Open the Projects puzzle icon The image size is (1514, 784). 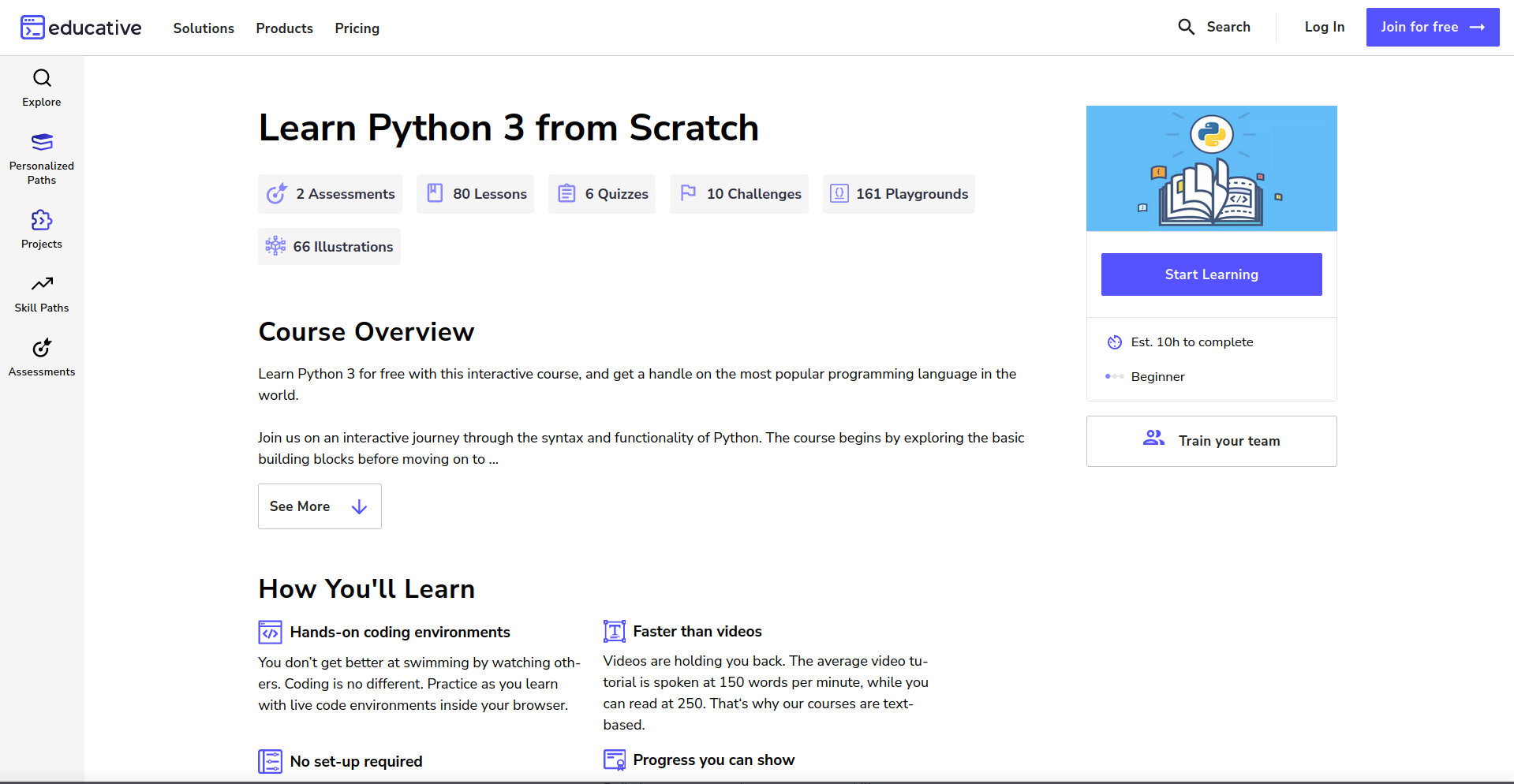point(42,220)
